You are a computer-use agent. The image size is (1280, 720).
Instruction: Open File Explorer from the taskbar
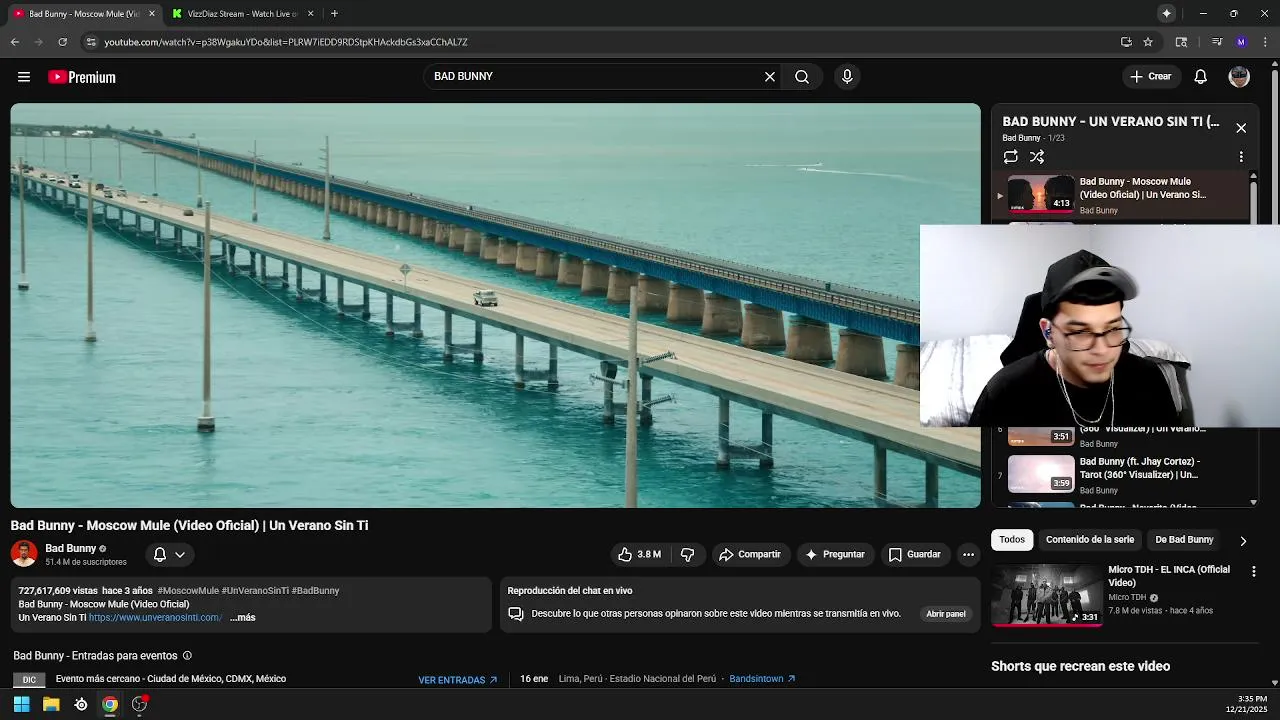pos(51,704)
